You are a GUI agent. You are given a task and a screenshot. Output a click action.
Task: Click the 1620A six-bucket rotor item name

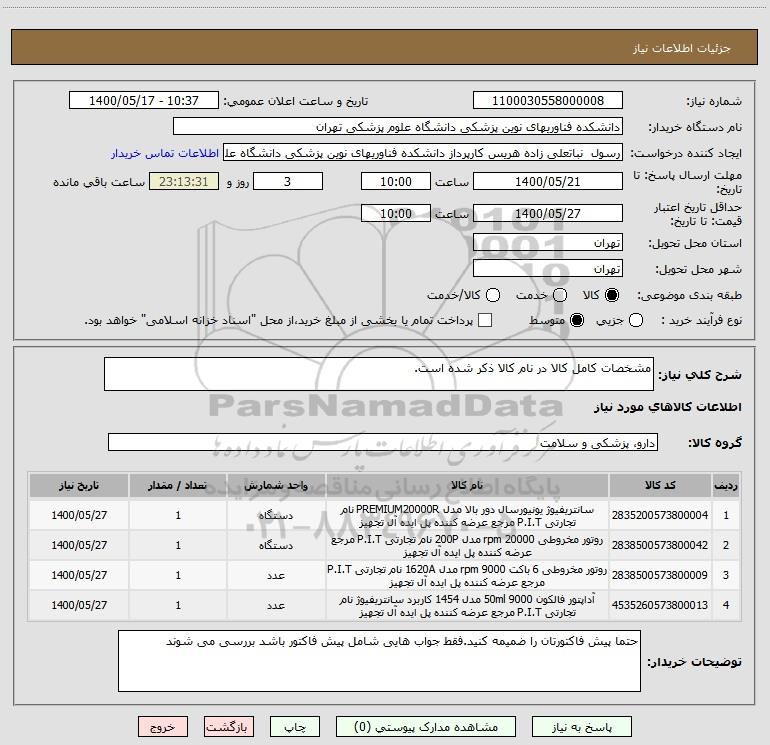467,576
